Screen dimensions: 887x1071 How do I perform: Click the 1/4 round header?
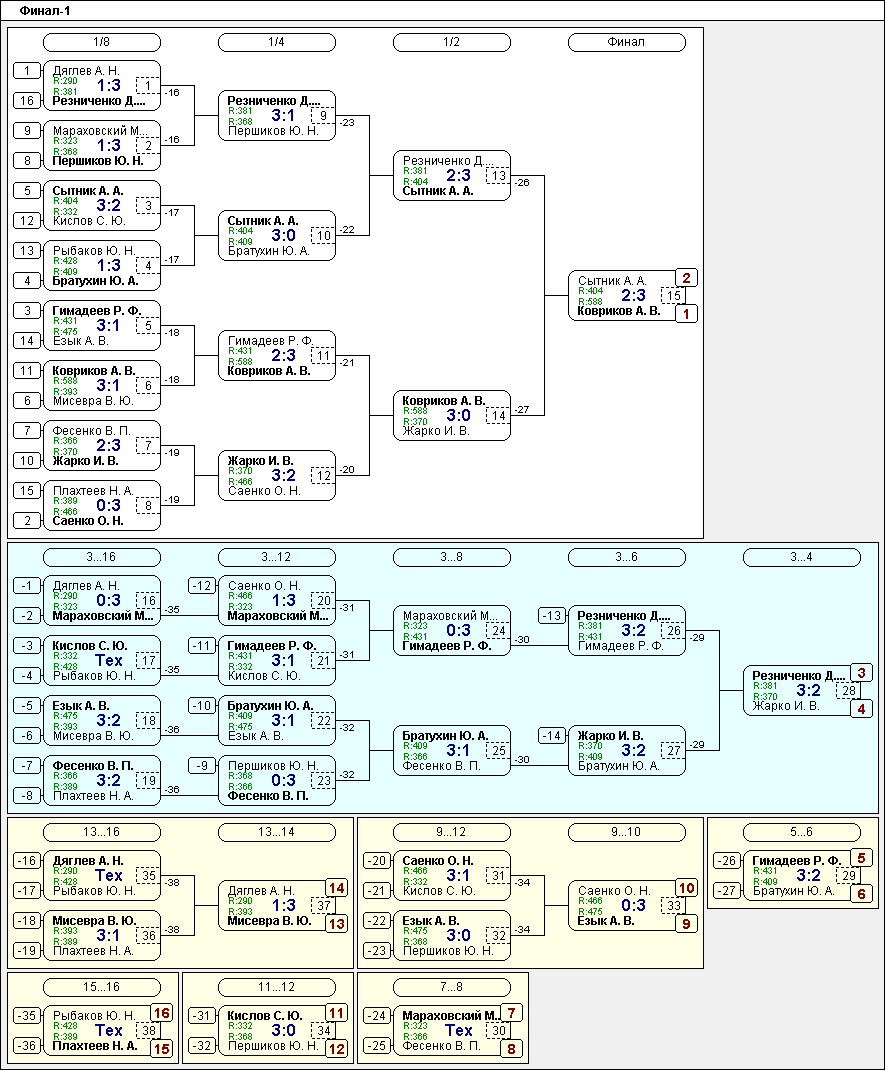[277, 42]
